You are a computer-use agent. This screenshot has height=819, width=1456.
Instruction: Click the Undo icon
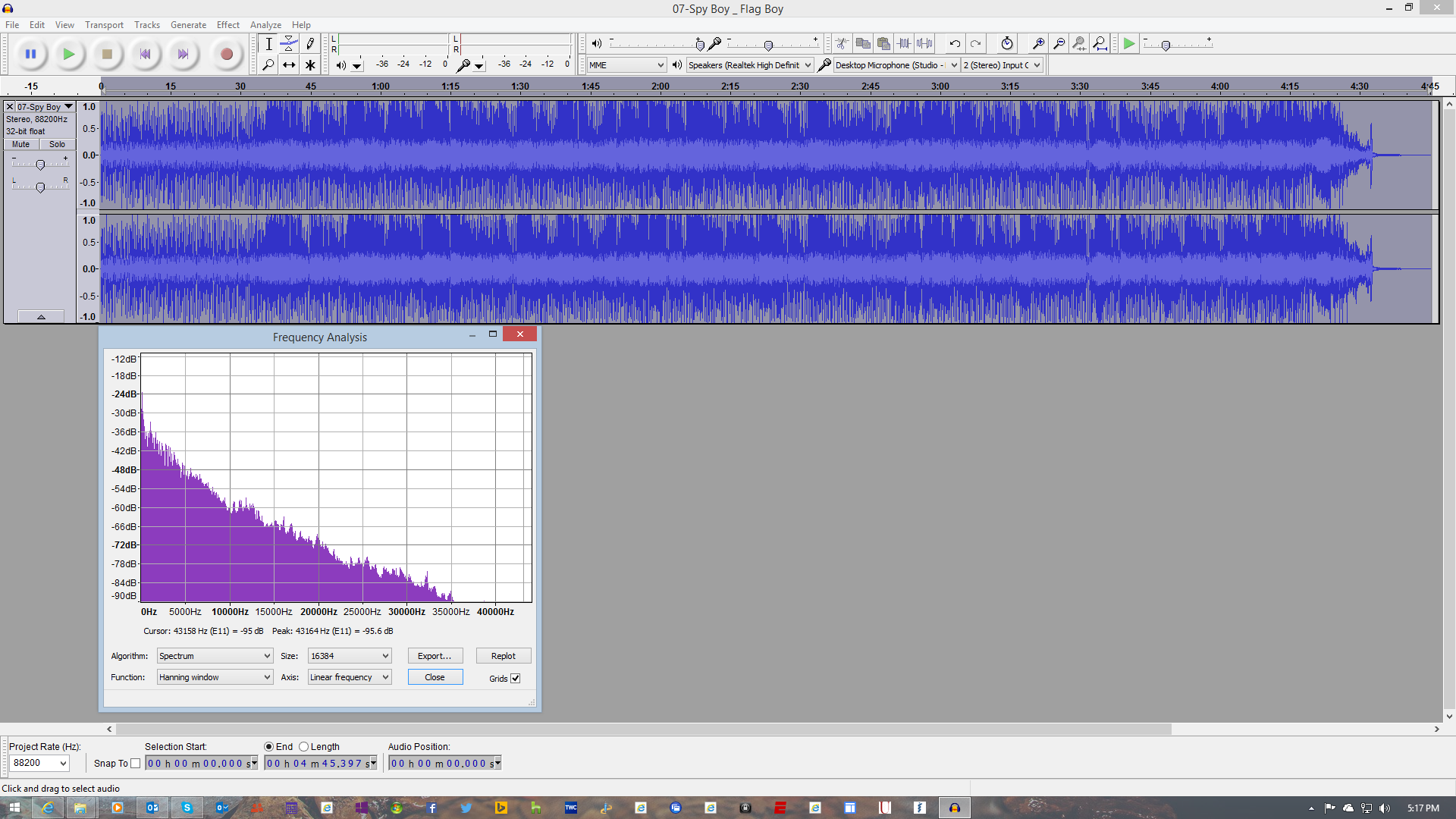pos(954,43)
